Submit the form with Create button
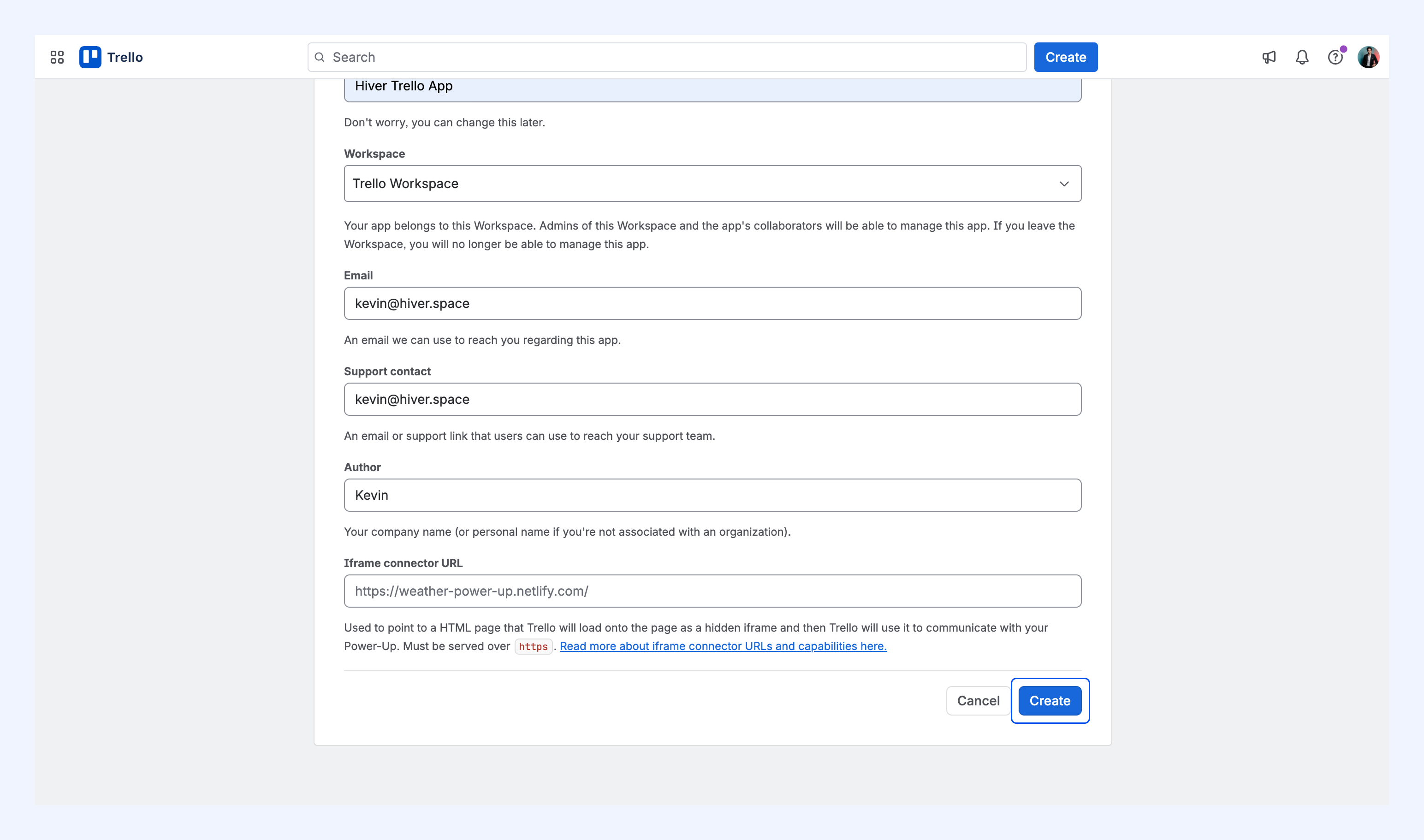The width and height of the screenshot is (1424, 840). point(1050,701)
